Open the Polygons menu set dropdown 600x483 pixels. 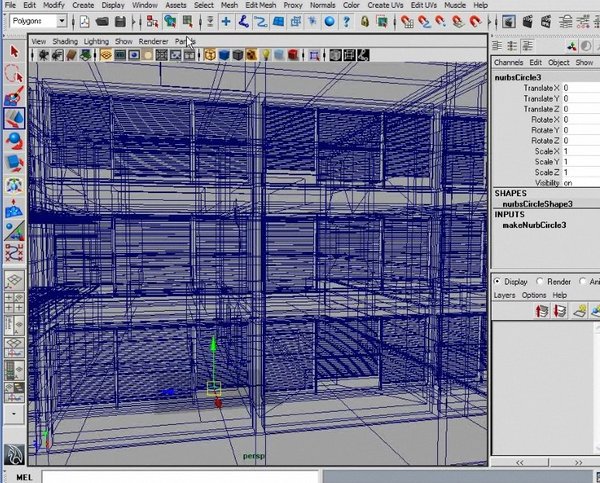40,21
